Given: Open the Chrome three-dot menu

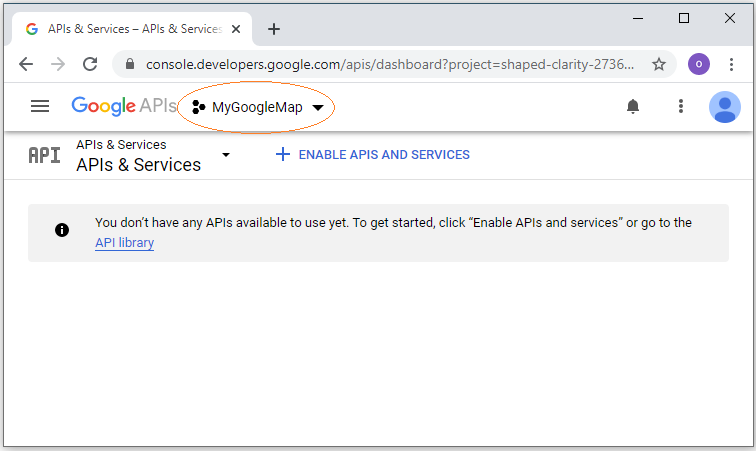Looking at the screenshot, I should [x=731, y=64].
